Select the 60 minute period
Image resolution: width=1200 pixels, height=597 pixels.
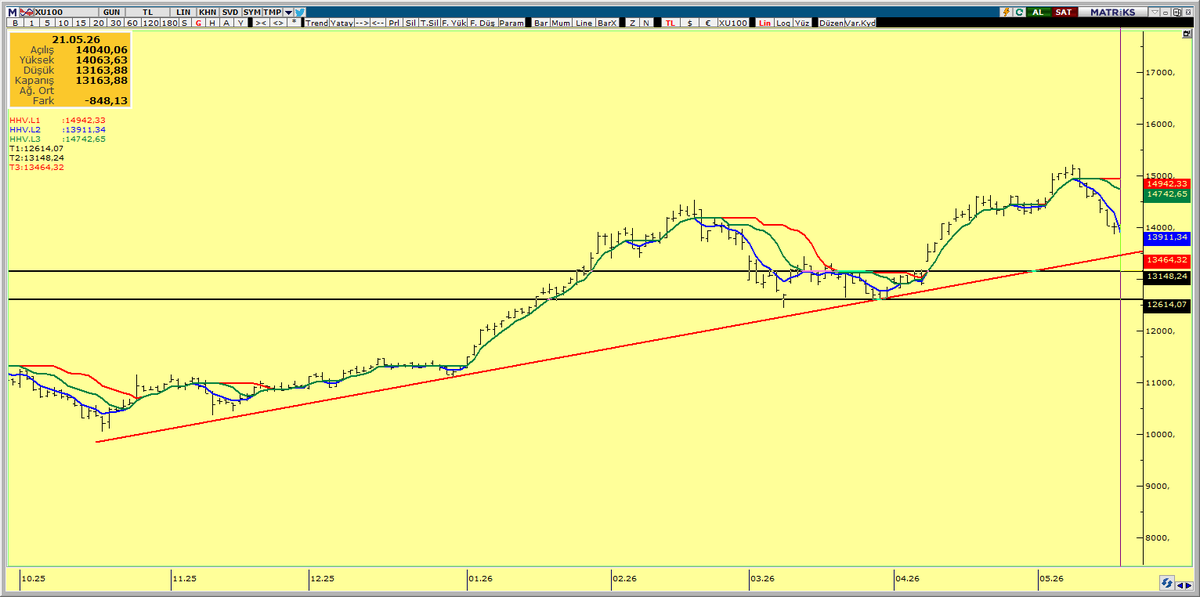coord(132,23)
